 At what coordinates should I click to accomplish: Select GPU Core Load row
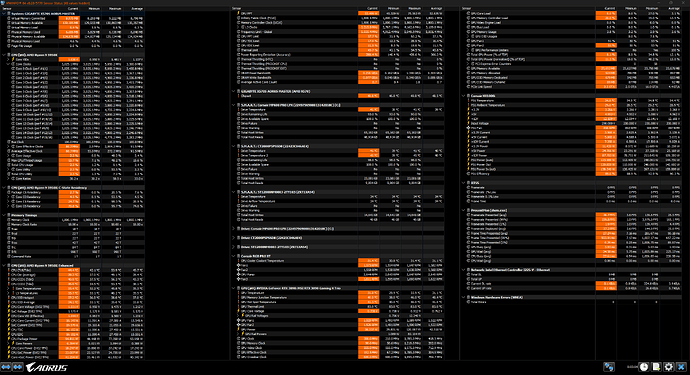[x=571, y=14]
